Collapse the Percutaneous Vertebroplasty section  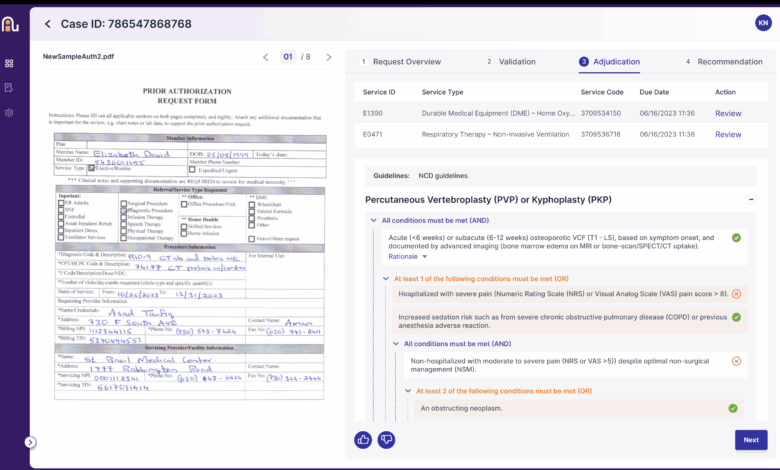coord(751,200)
